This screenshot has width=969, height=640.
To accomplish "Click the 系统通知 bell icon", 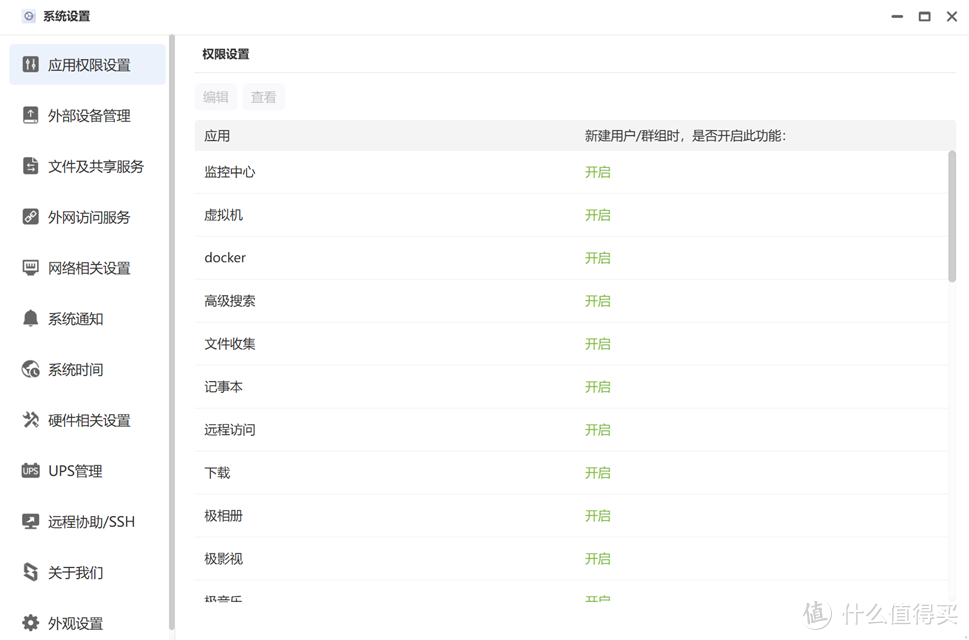I will [30, 318].
